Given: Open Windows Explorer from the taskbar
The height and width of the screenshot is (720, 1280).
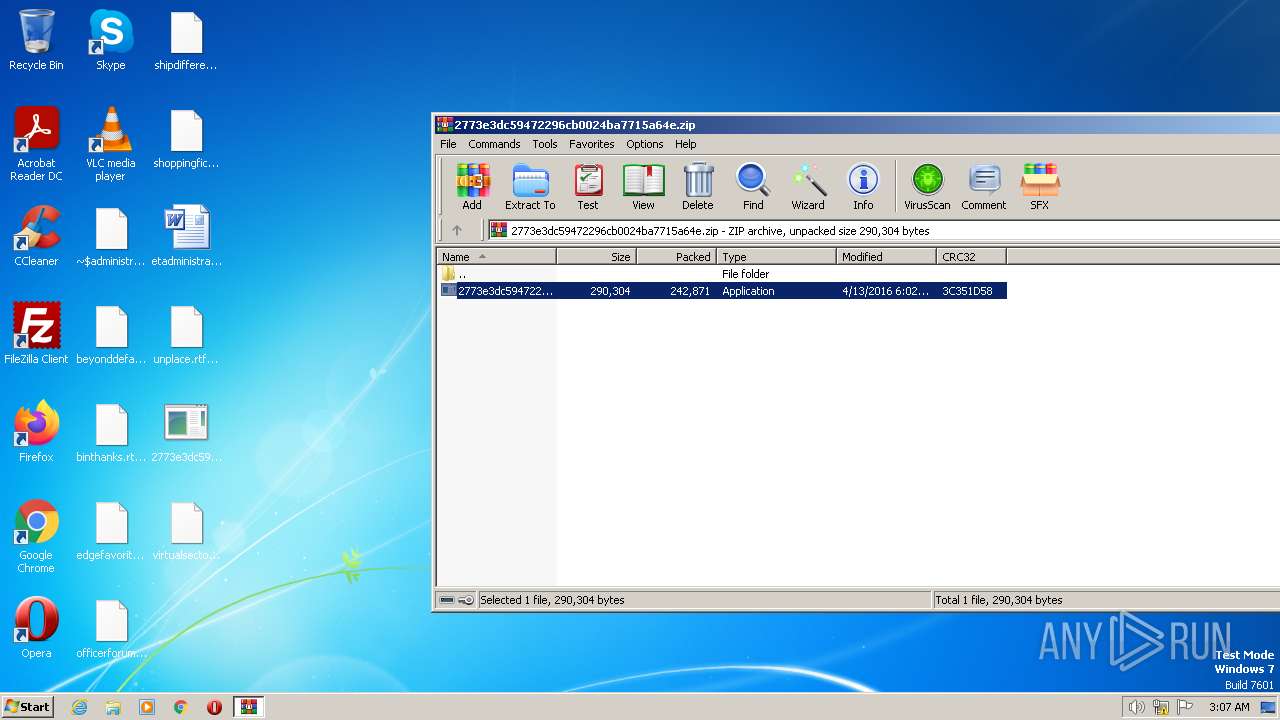Looking at the screenshot, I should (x=113, y=707).
